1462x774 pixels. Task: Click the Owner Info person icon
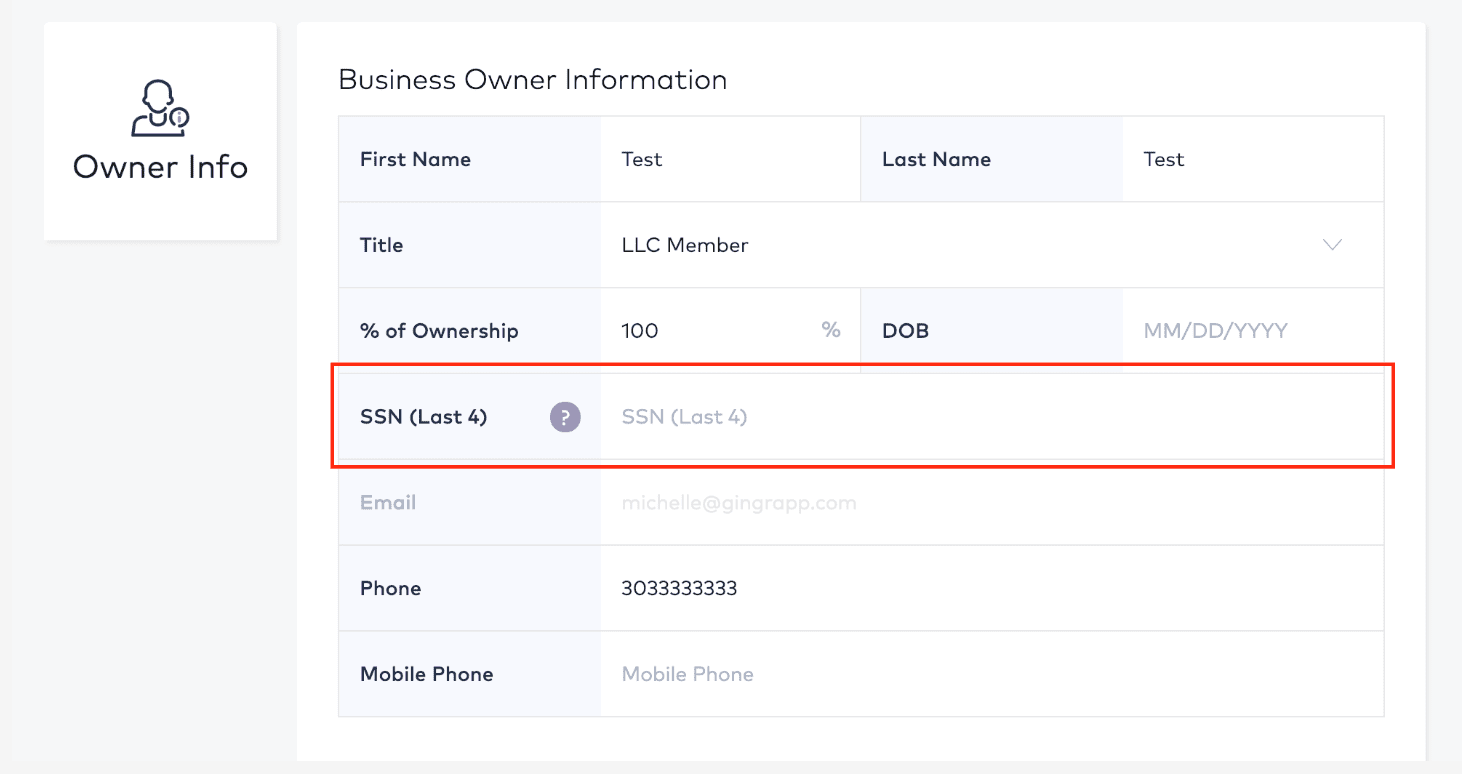(160, 108)
